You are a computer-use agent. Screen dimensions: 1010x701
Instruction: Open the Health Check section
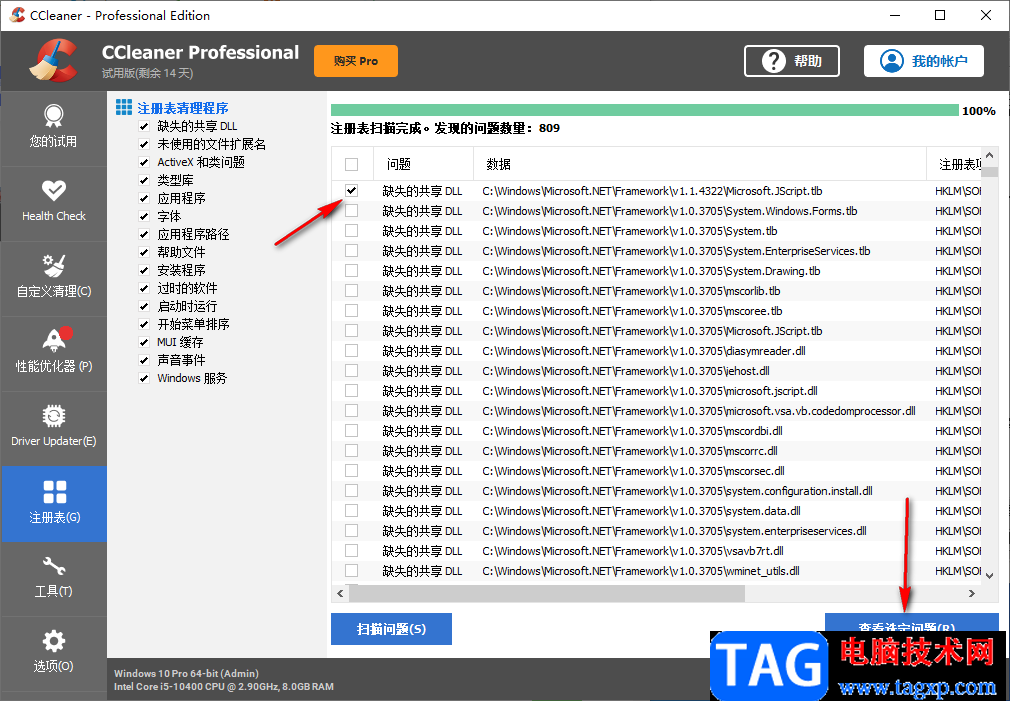(x=54, y=202)
